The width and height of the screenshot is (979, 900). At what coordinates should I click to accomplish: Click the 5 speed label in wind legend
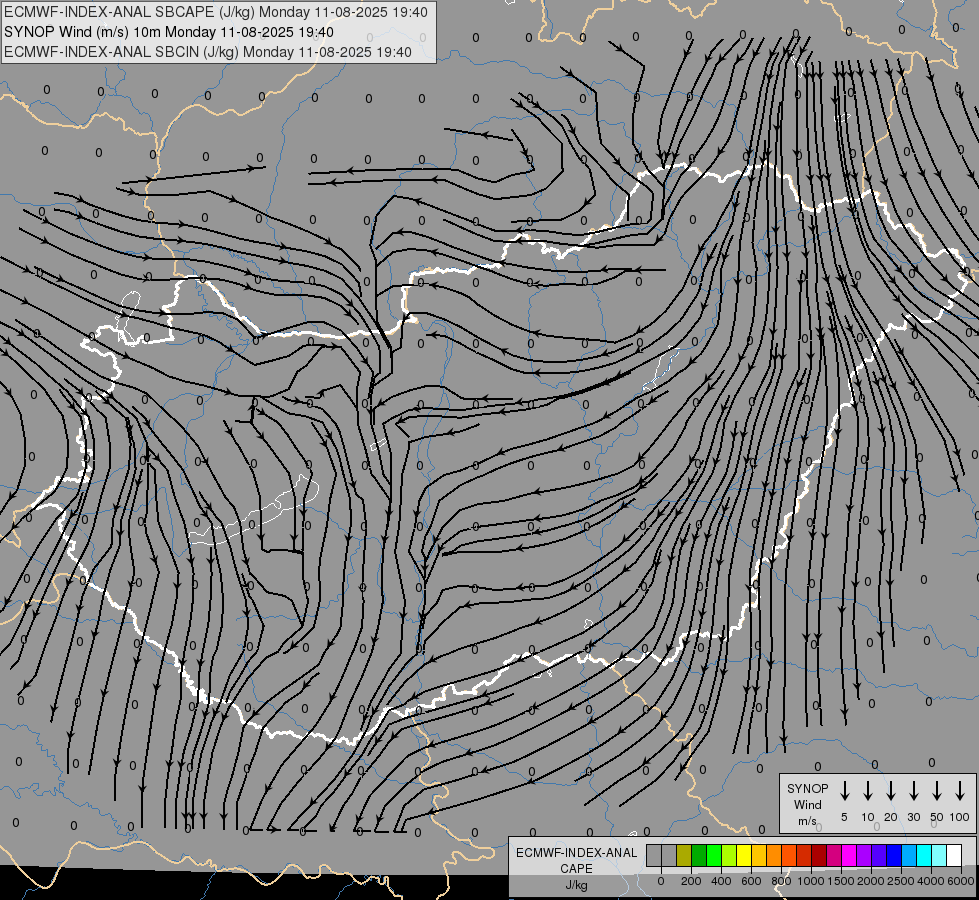844,817
